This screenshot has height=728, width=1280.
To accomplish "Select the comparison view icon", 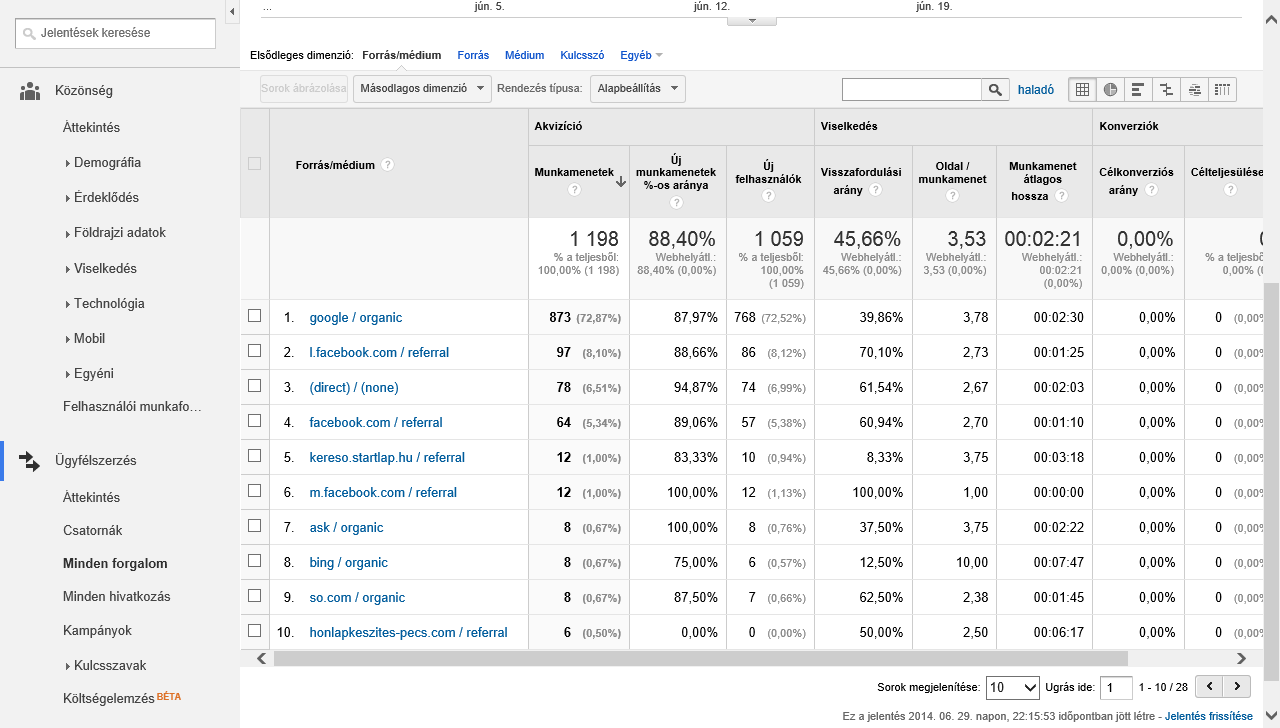I will pyautogui.click(x=1166, y=89).
